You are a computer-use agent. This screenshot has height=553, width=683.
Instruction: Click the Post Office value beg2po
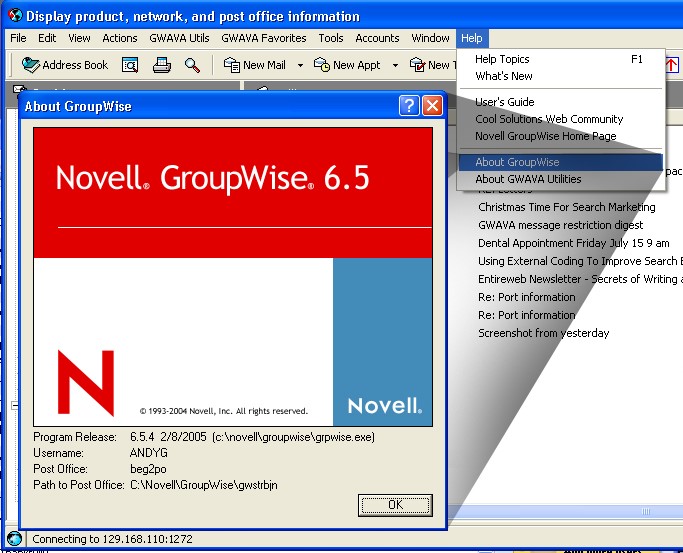tap(148, 469)
